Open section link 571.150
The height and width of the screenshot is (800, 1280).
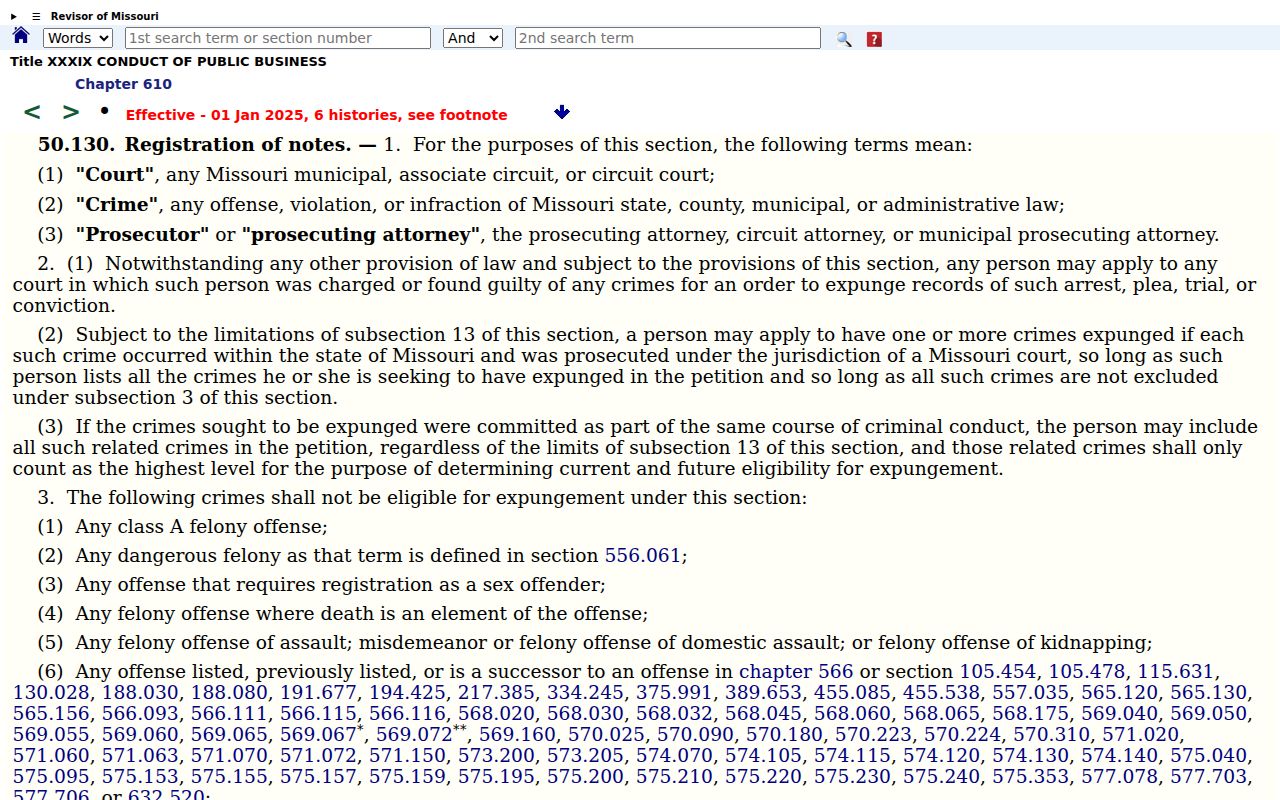407,755
